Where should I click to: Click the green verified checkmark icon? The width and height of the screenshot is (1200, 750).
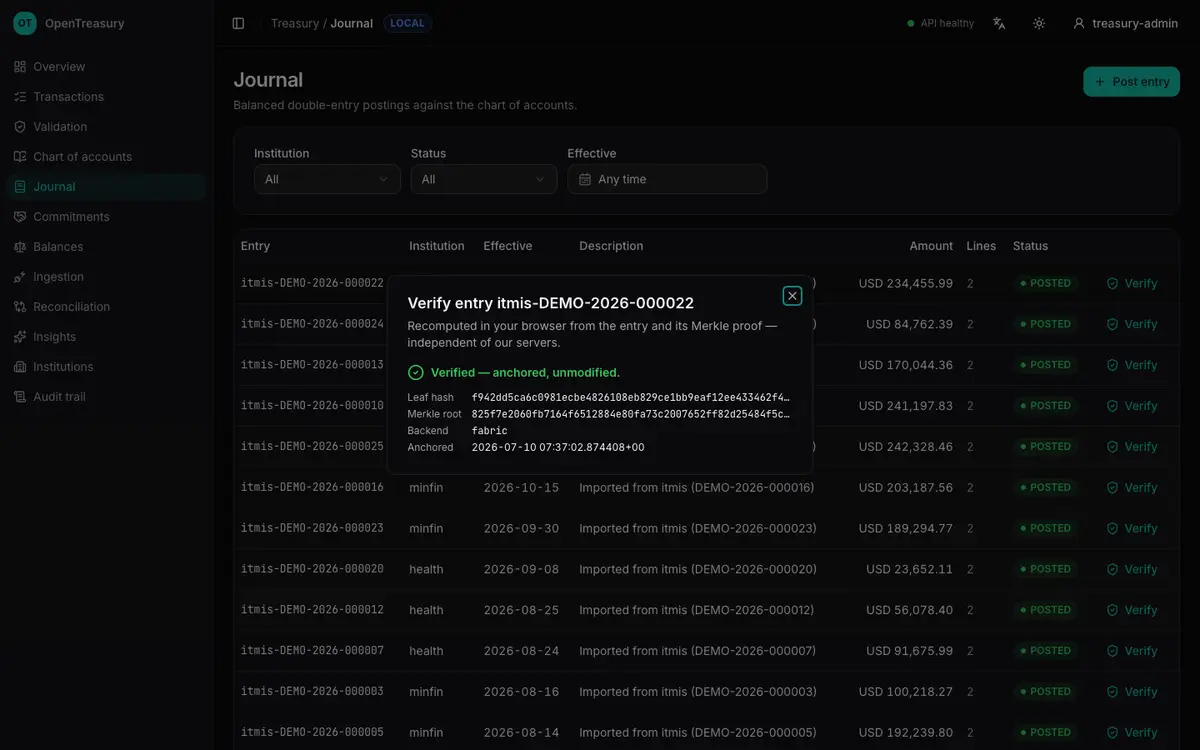pyautogui.click(x=416, y=372)
